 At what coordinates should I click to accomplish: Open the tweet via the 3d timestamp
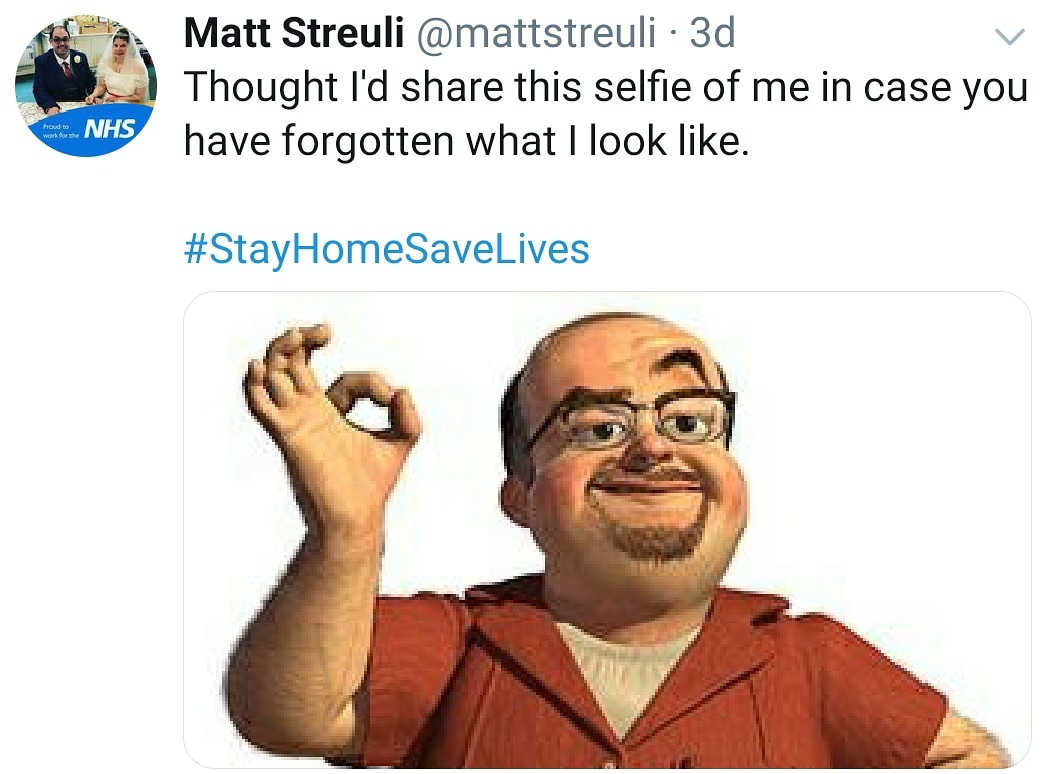tap(712, 33)
